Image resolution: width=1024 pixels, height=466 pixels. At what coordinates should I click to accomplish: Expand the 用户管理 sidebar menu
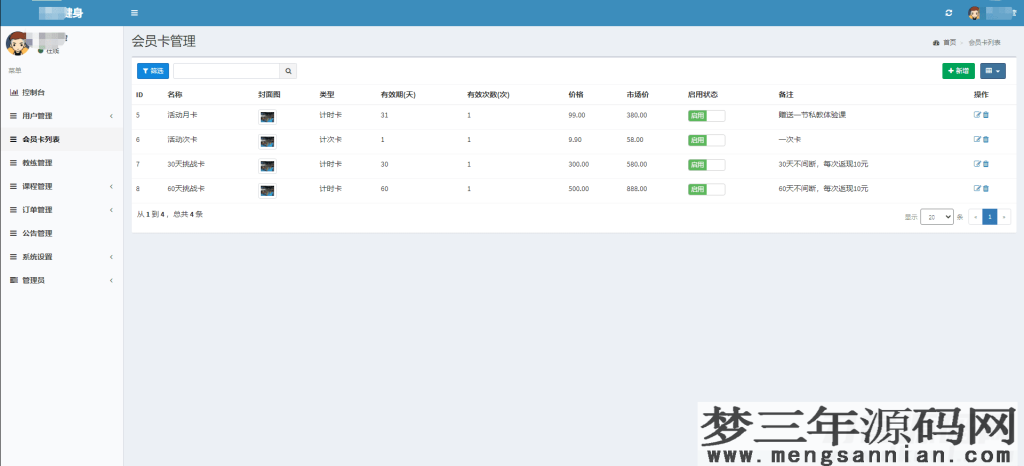pos(61,116)
